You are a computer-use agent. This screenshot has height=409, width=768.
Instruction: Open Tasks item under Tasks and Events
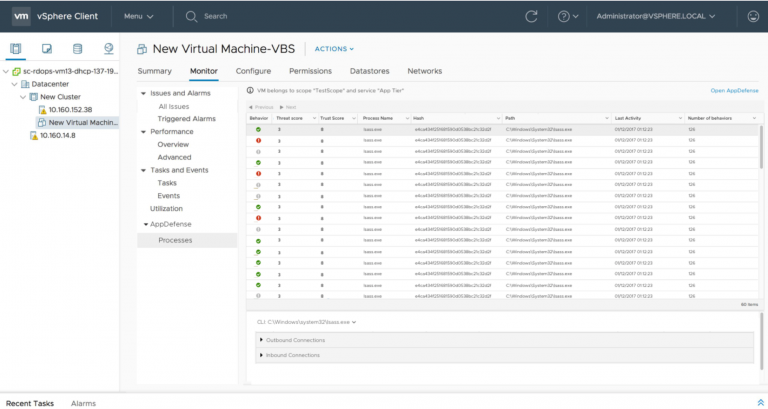tap(167, 183)
